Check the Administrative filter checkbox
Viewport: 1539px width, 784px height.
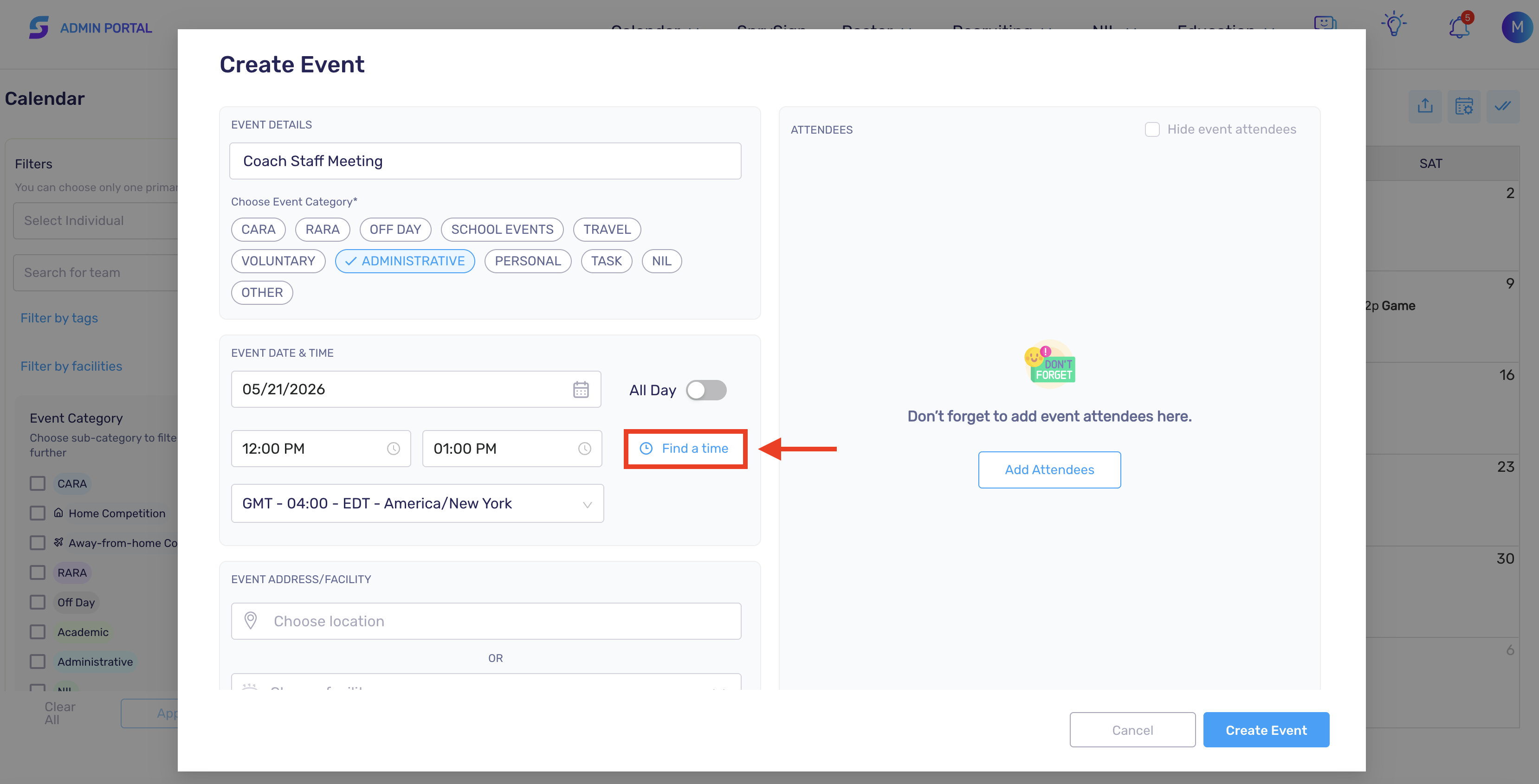coord(38,662)
